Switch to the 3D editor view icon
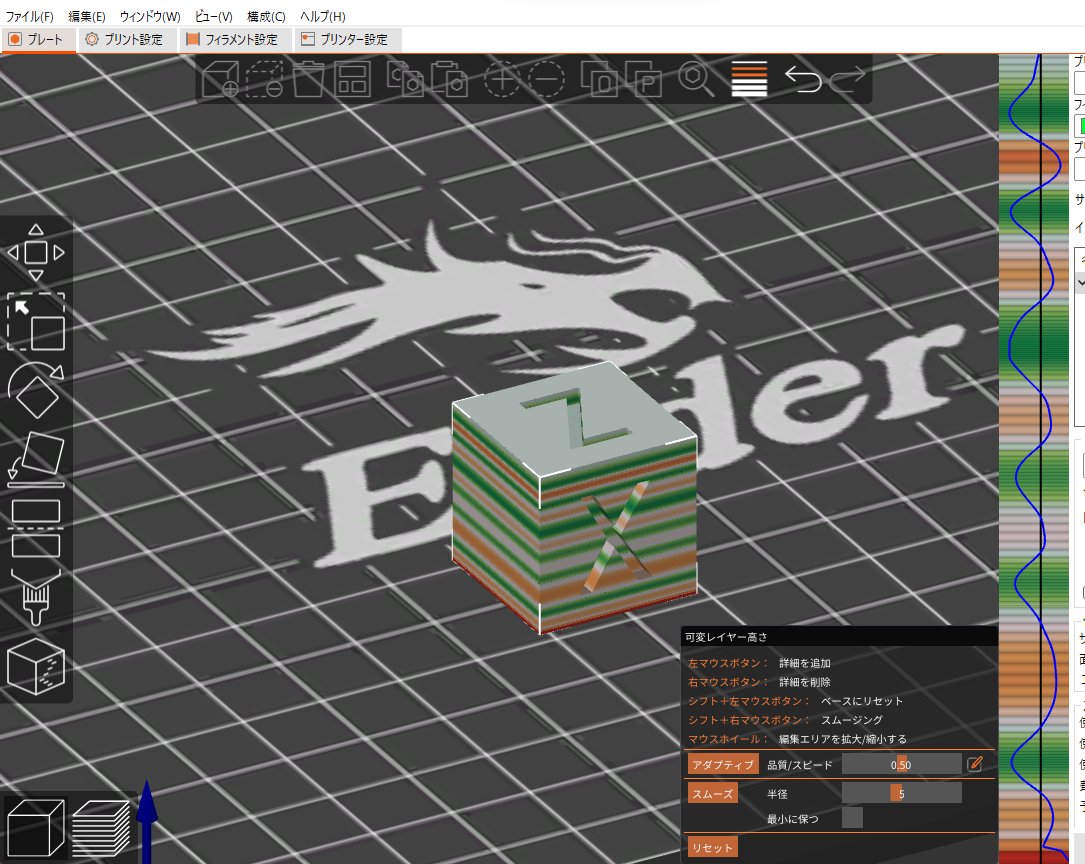1085x864 pixels. (x=36, y=827)
